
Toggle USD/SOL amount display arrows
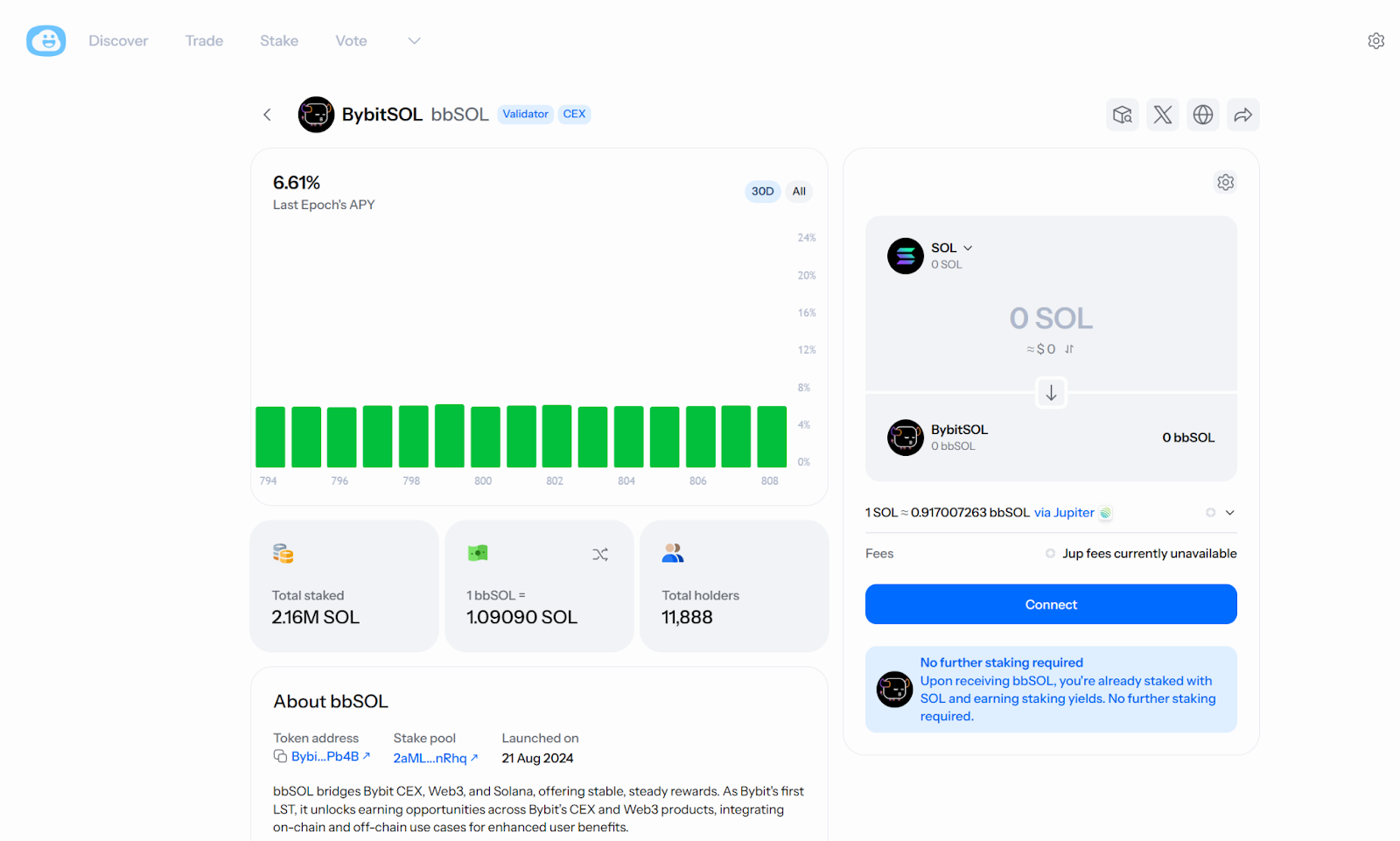click(x=1069, y=349)
